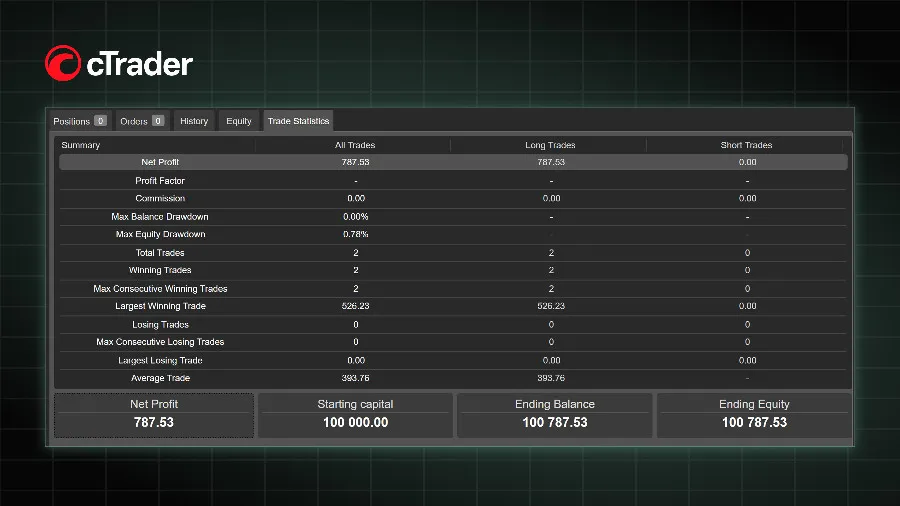Select the Commission row label

(x=160, y=198)
